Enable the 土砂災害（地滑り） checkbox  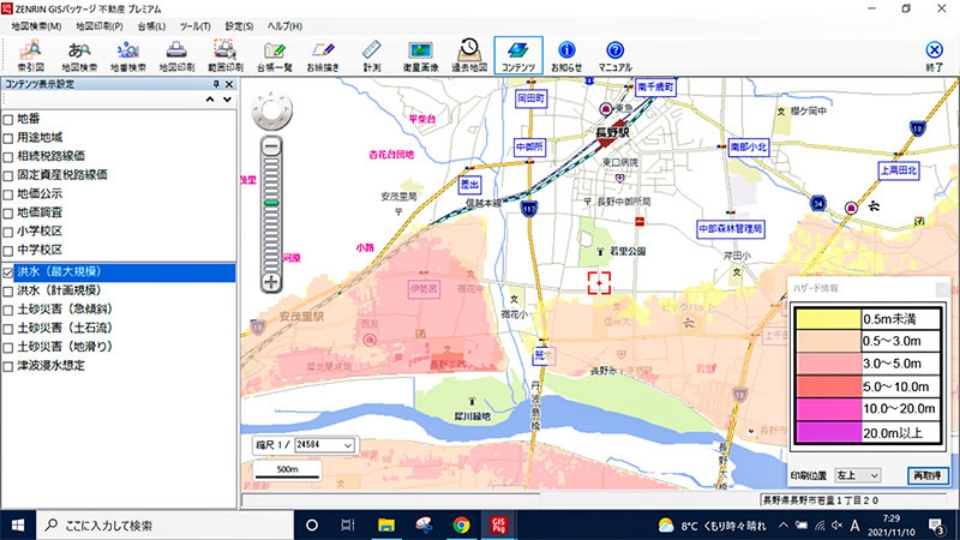pyautogui.click(x=8, y=348)
